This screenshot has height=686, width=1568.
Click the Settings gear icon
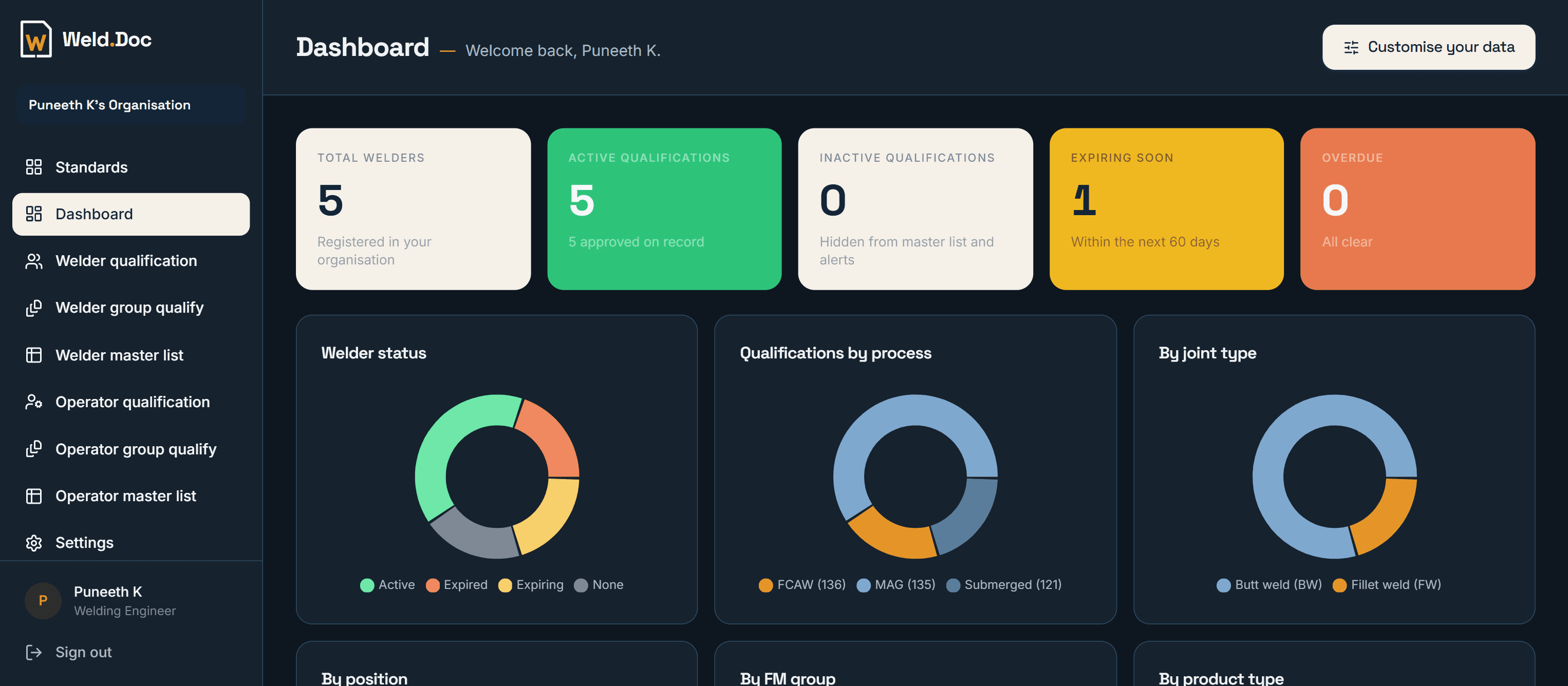pos(34,542)
